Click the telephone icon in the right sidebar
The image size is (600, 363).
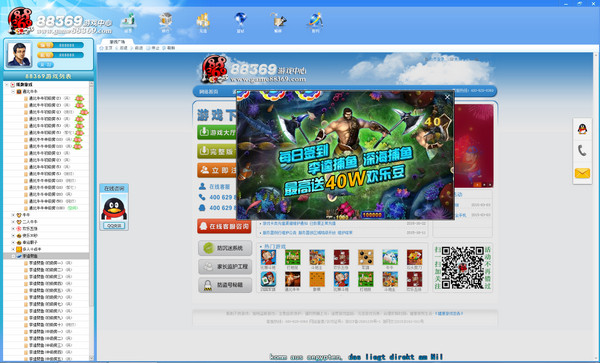[582, 151]
